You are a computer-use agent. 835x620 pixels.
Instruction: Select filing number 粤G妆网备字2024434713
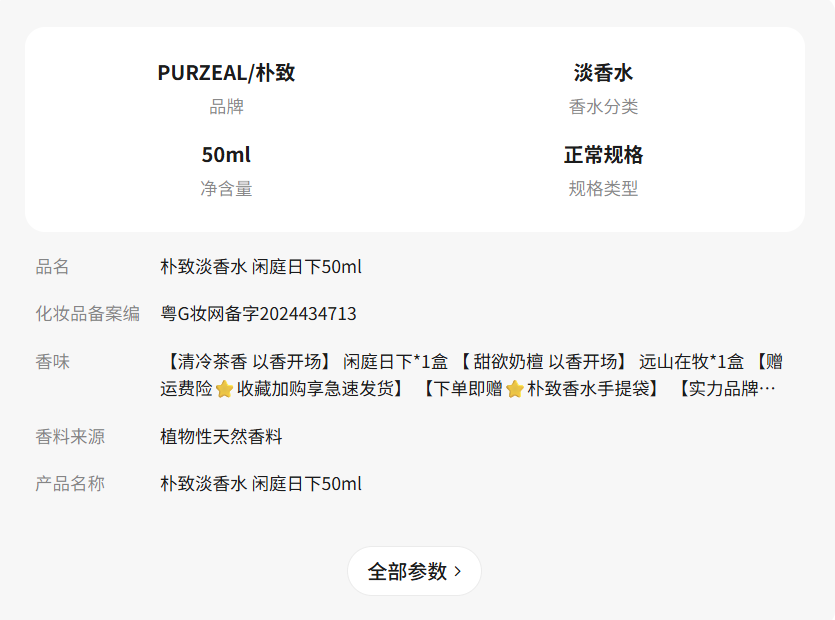pyautogui.click(x=258, y=314)
